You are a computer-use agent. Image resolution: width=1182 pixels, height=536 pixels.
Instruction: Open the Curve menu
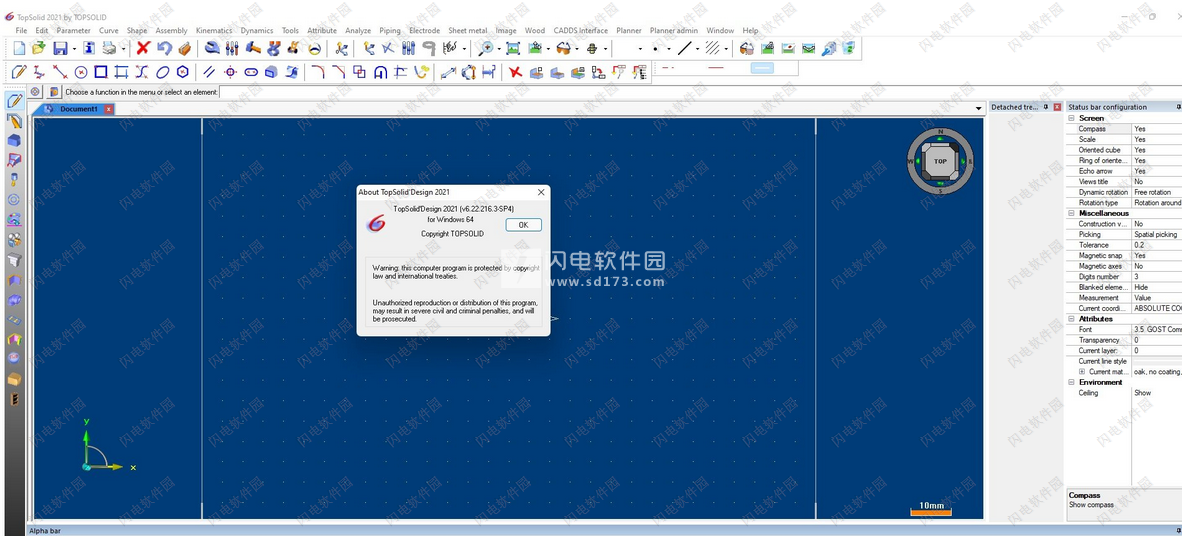point(109,31)
